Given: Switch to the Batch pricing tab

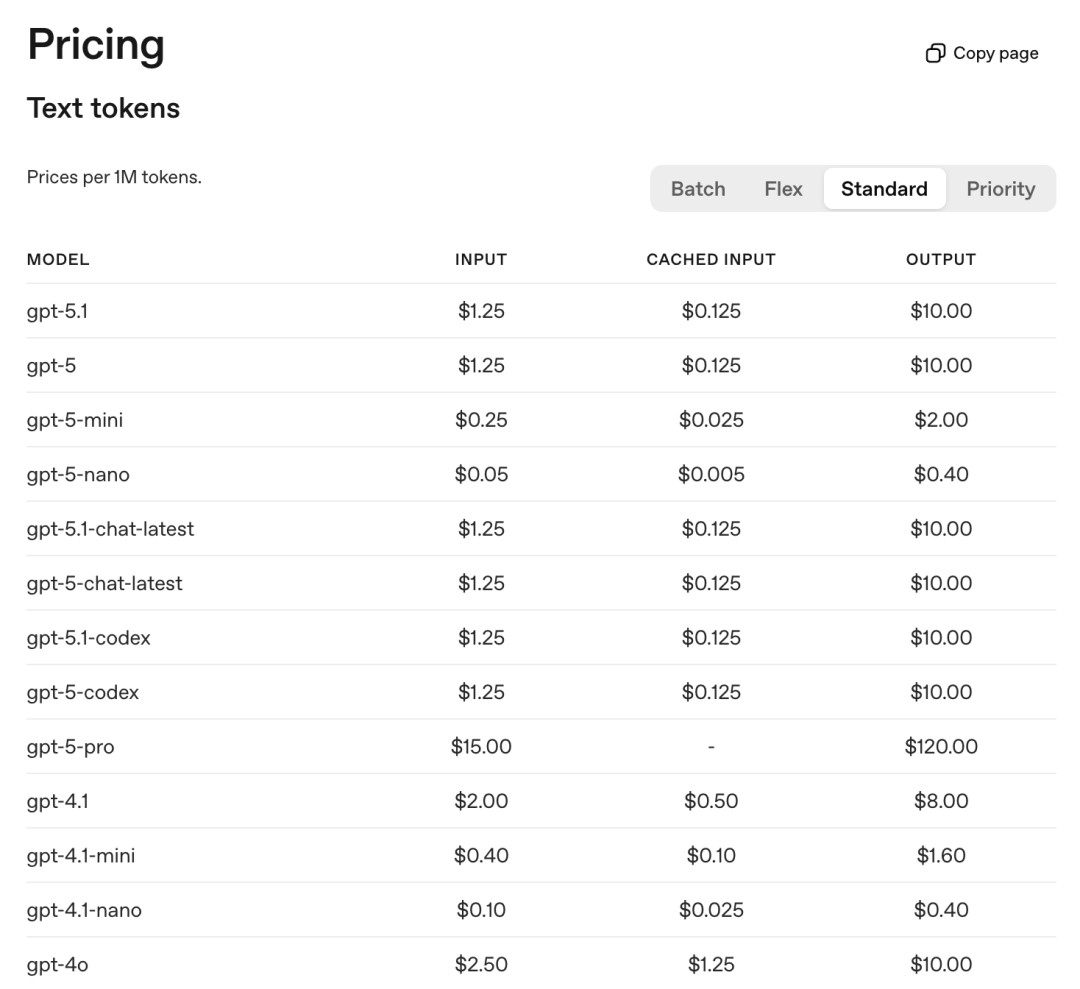Looking at the screenshot, I should [x=698, y=189].
